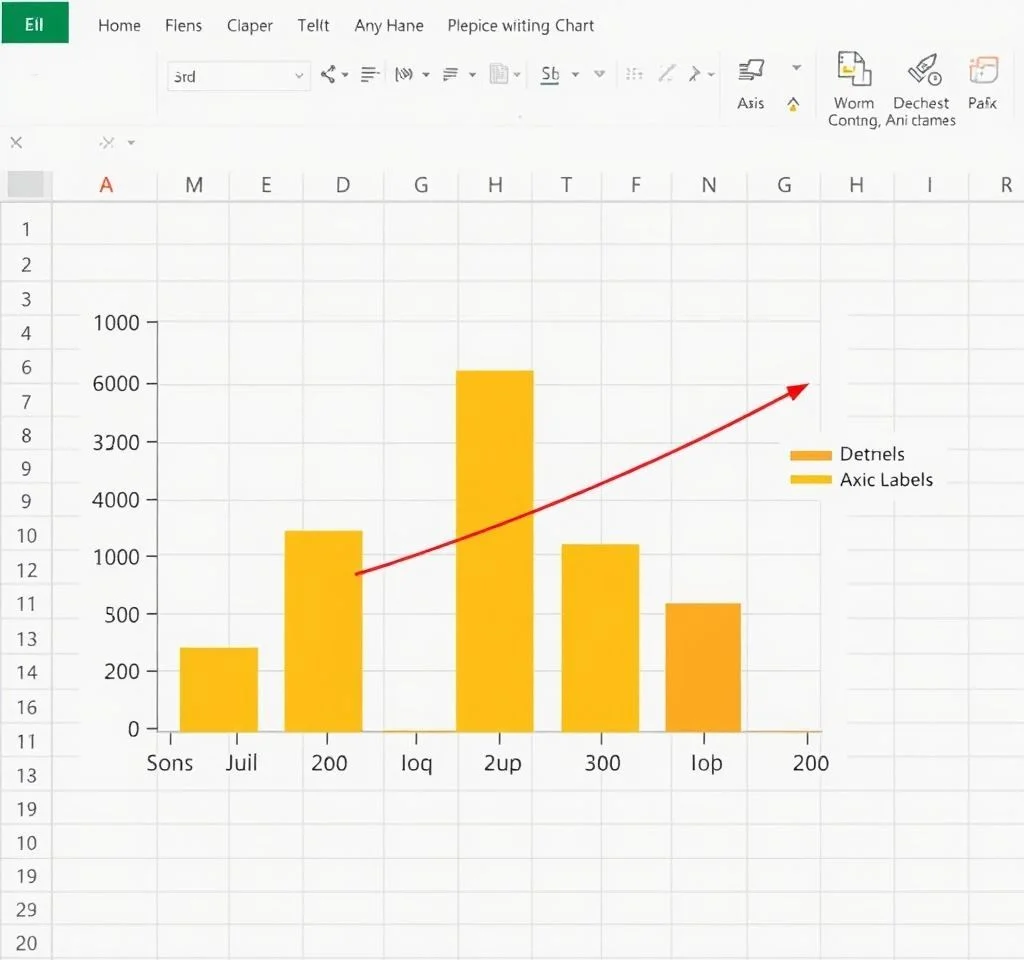Click the underlined Sb icon

(x=550, y=74)
